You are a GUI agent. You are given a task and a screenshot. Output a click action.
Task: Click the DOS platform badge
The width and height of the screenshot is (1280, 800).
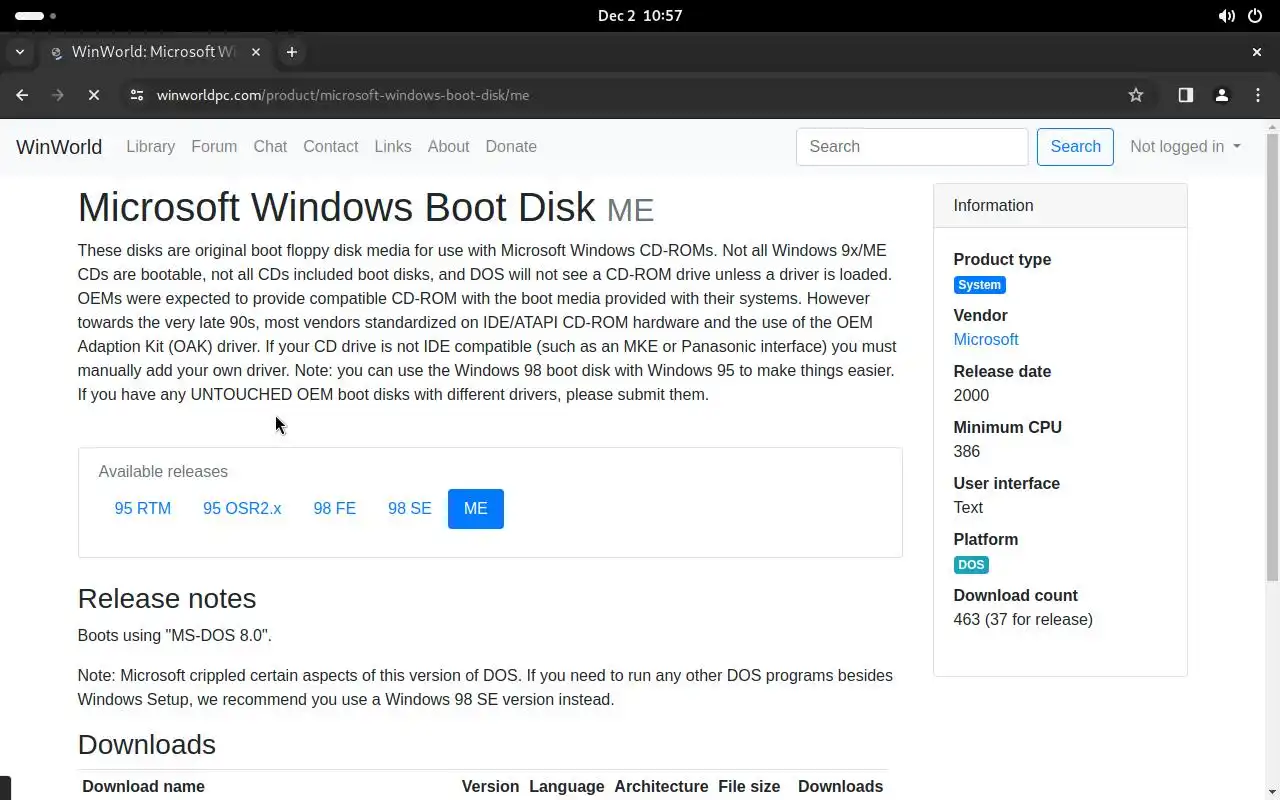[971, 565]
